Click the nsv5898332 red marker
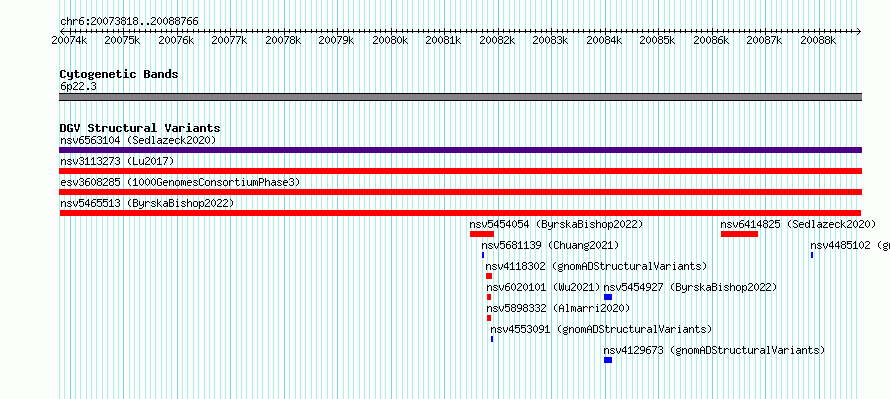Image resolution: width=890 pixels, height=399 pixels. coord(489,318)
